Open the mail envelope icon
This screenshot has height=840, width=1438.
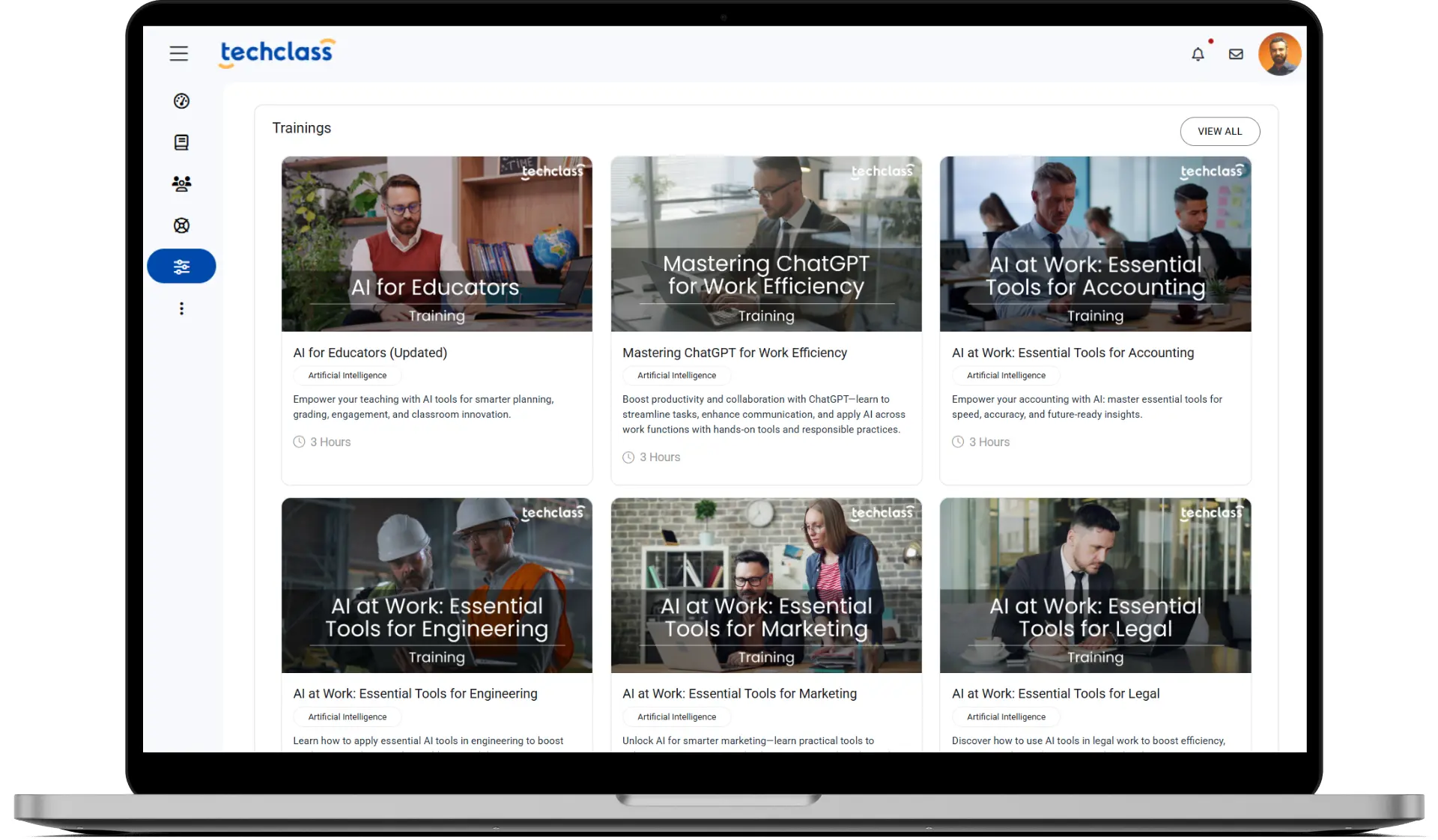click(1236, 54)
